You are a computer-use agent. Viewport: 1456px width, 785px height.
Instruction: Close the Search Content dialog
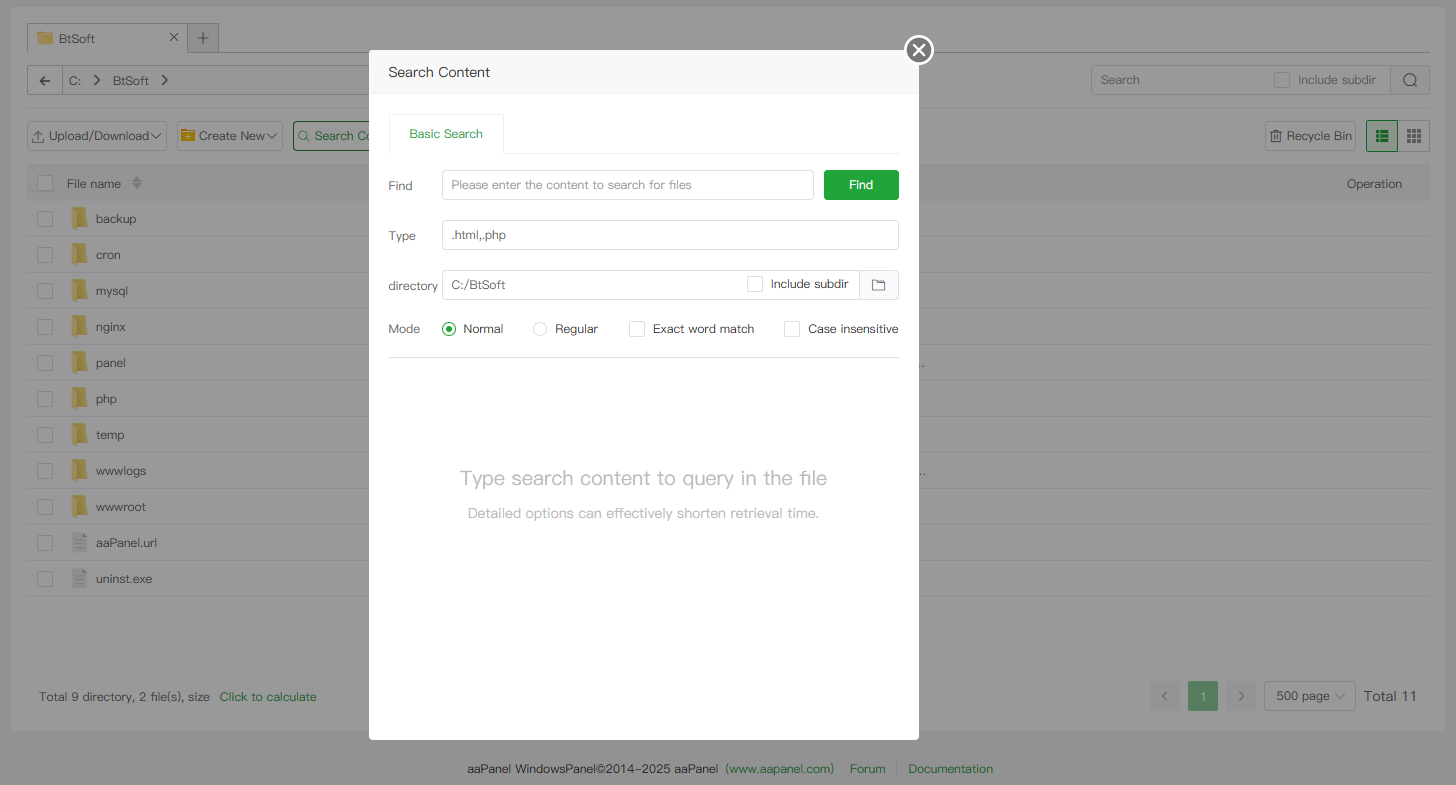coord(918,50)
